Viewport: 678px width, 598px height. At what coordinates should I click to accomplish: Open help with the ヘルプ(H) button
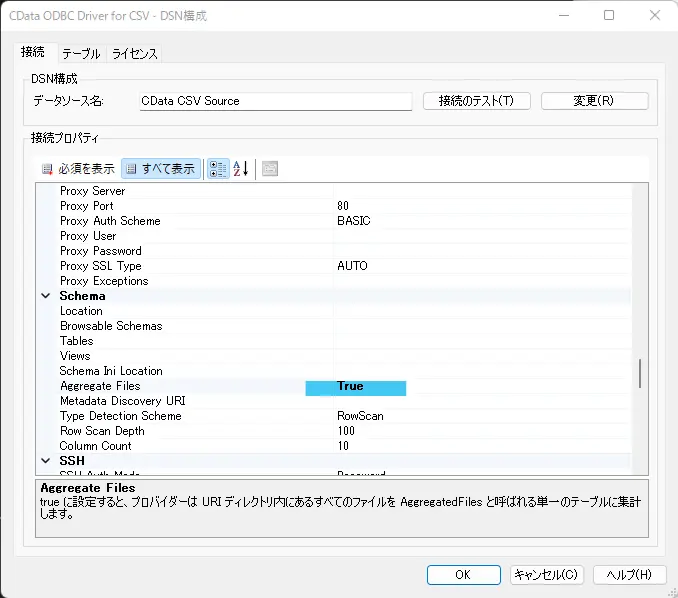click(x=629, y=575)
